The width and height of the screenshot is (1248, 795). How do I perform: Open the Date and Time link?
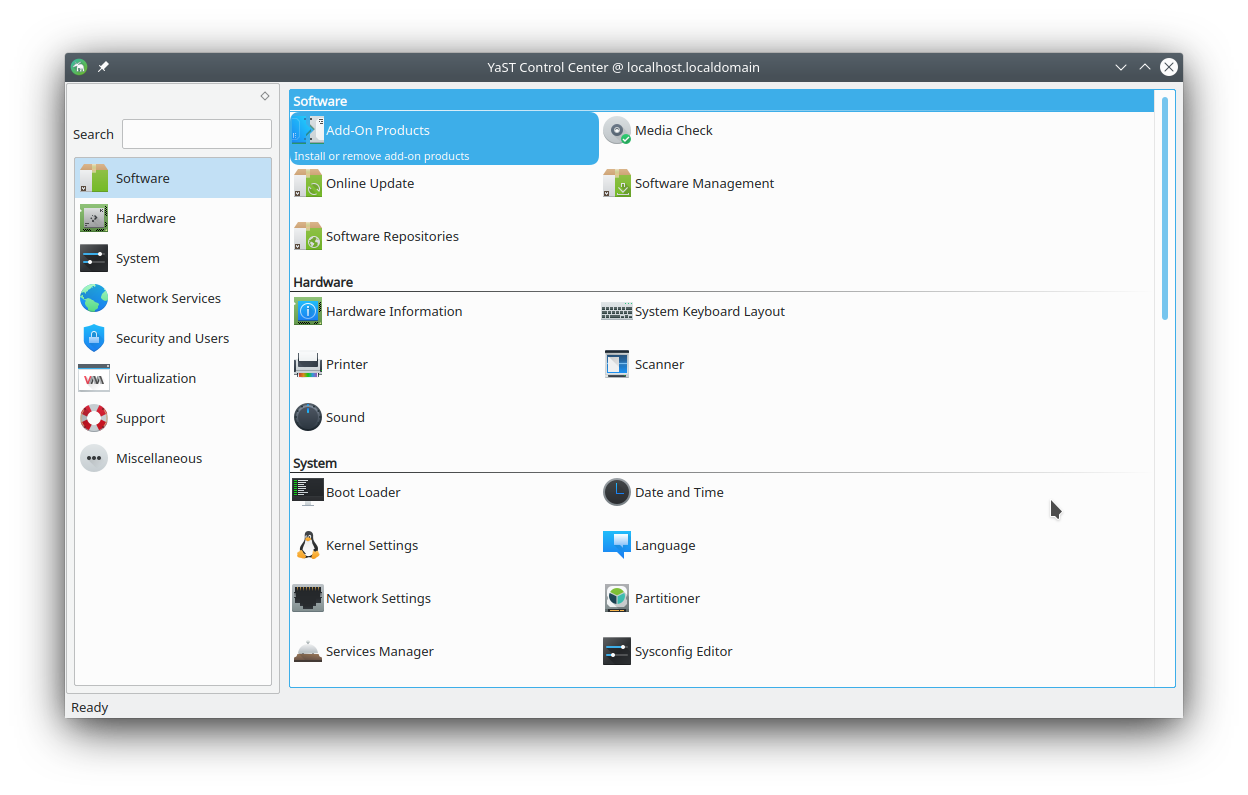pos(678,493)
